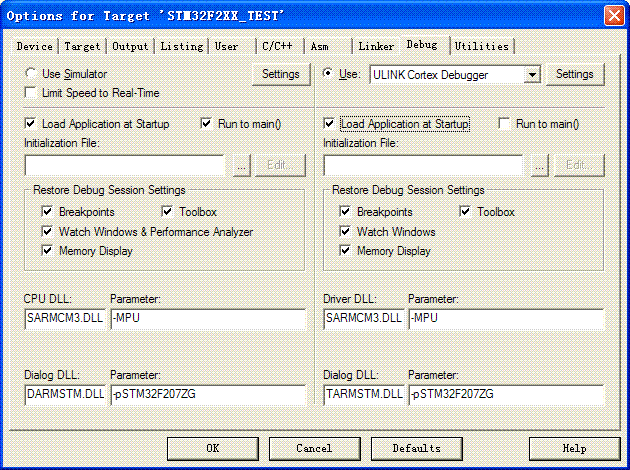The image size is (630, 470).
Task: Open the Target tab
Action: pyautogui.click(x=82, y=46)
